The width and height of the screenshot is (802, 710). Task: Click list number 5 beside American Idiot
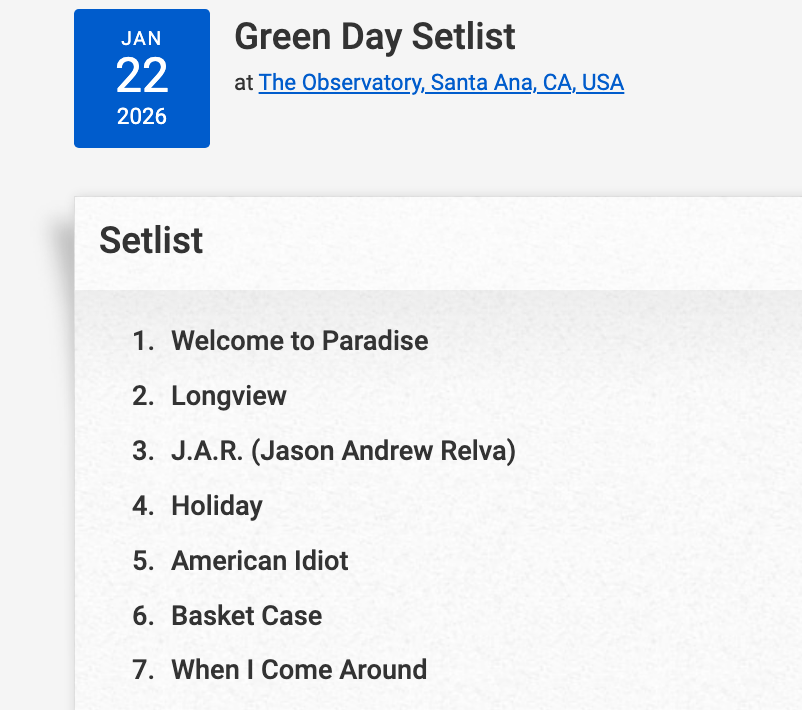143,560
